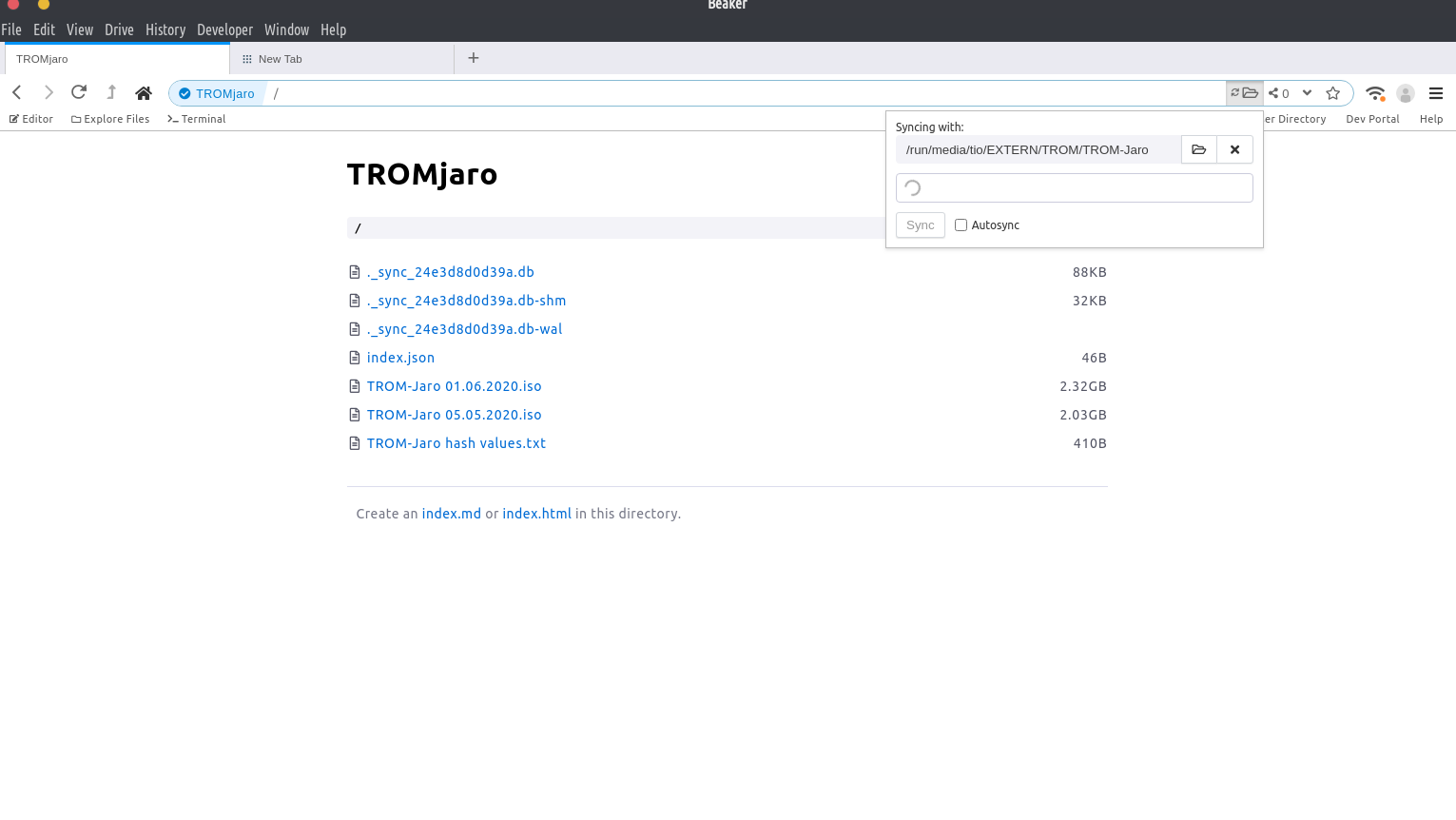Open Explore Files in the toolbar
The width and height of the screenshot is (1456, 820).
(x=110, y=119)
